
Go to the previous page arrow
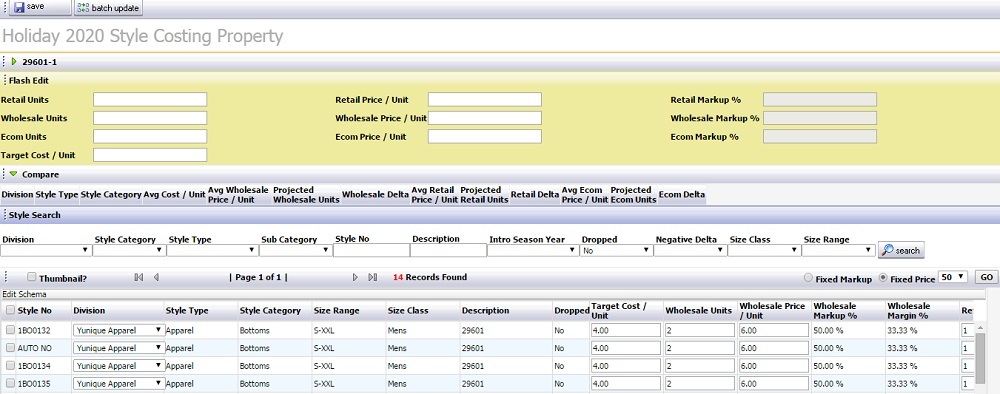(156, 277)
